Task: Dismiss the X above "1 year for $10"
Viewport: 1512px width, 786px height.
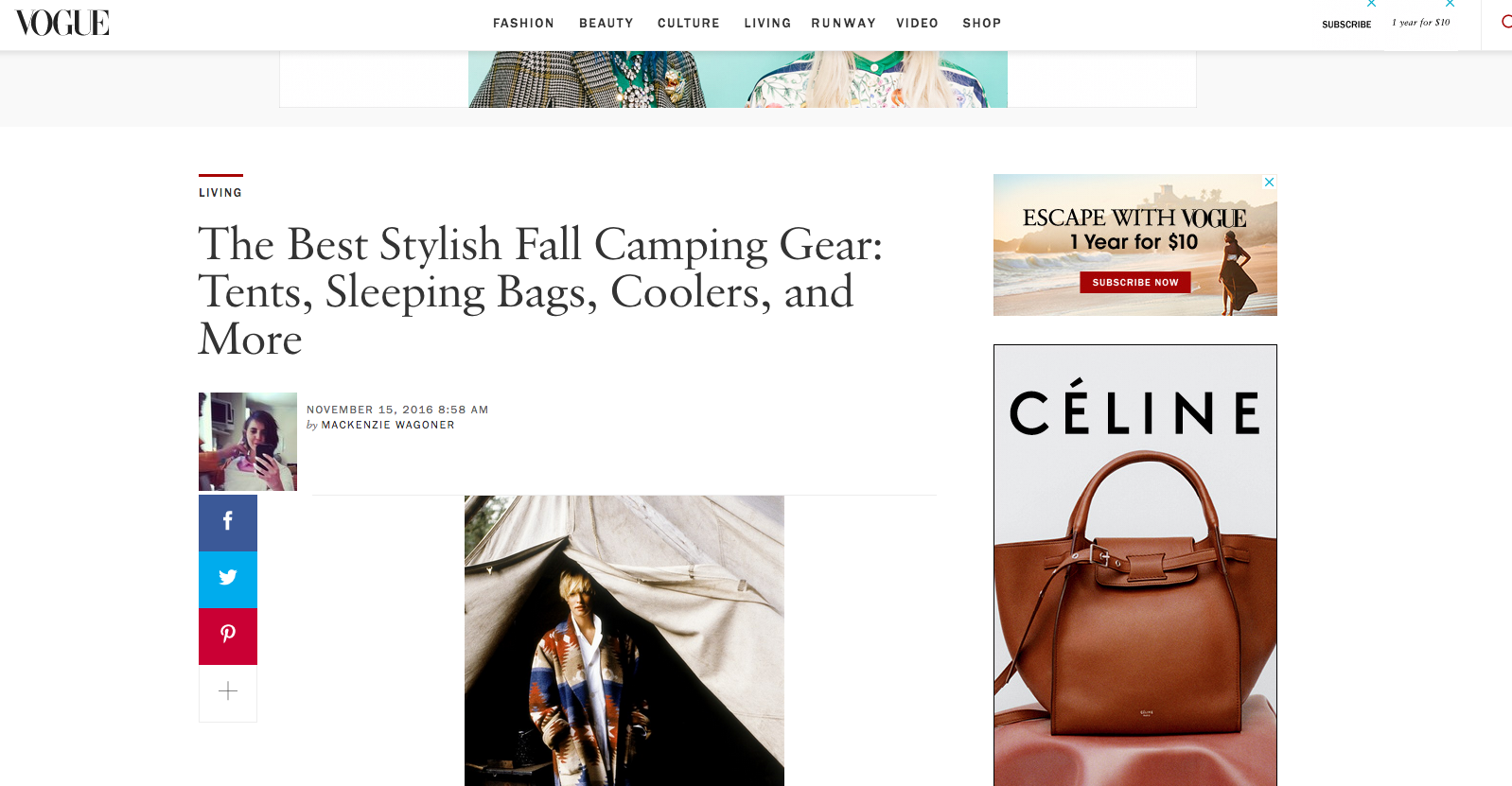Action: (1450, 5)
